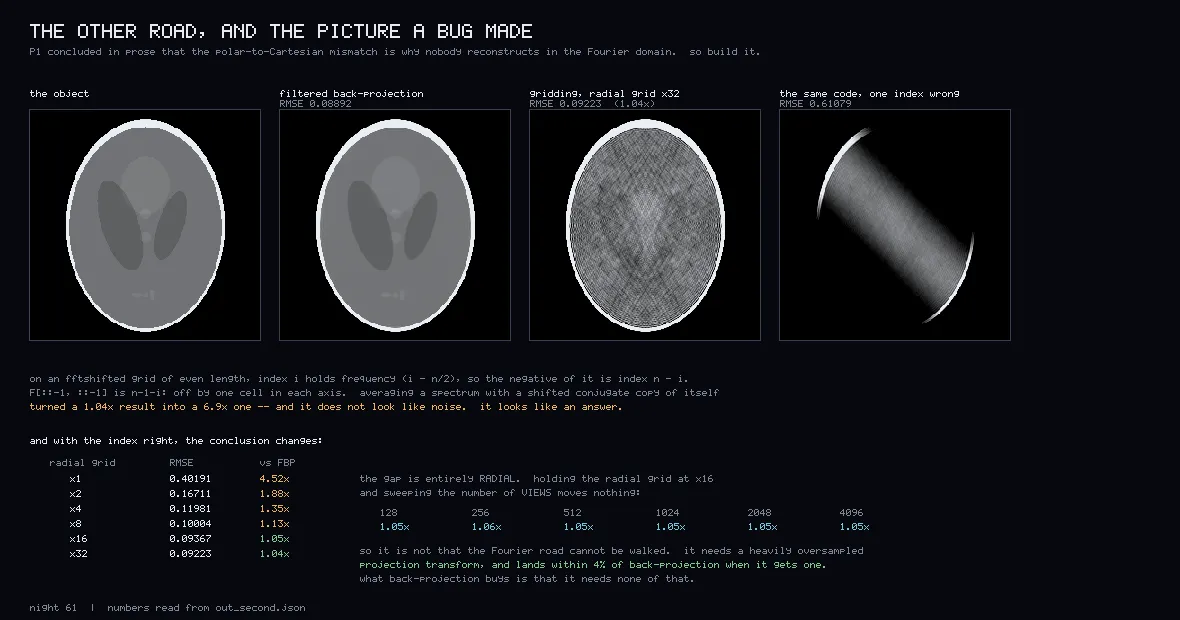Click the '1.13x' vs FBP value
1180x620 pixels.
(274, 524)
